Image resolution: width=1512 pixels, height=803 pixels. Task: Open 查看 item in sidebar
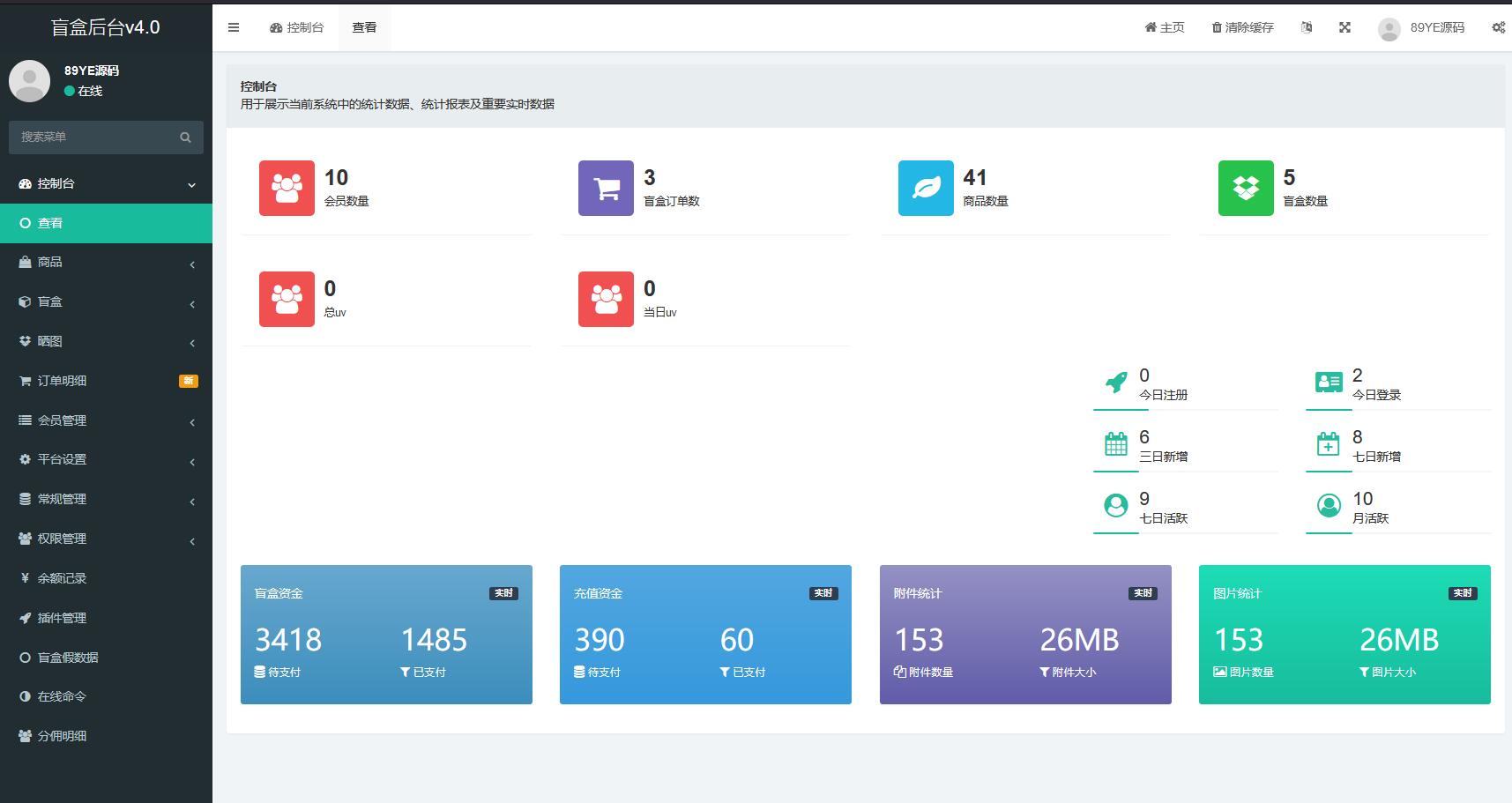pos(106,223)
